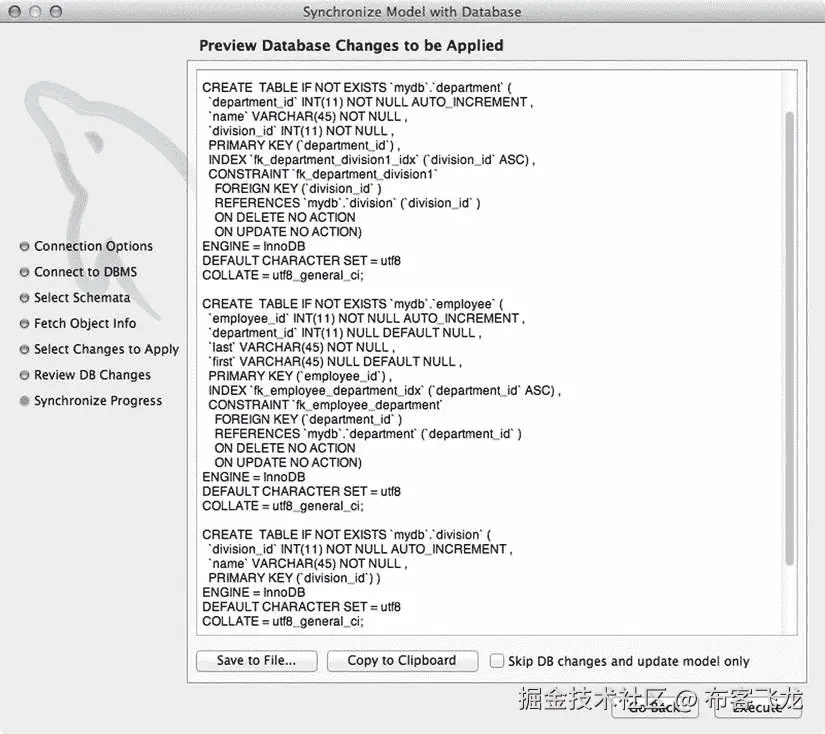
Task: Click the Execute button
Action: [758, 708]
